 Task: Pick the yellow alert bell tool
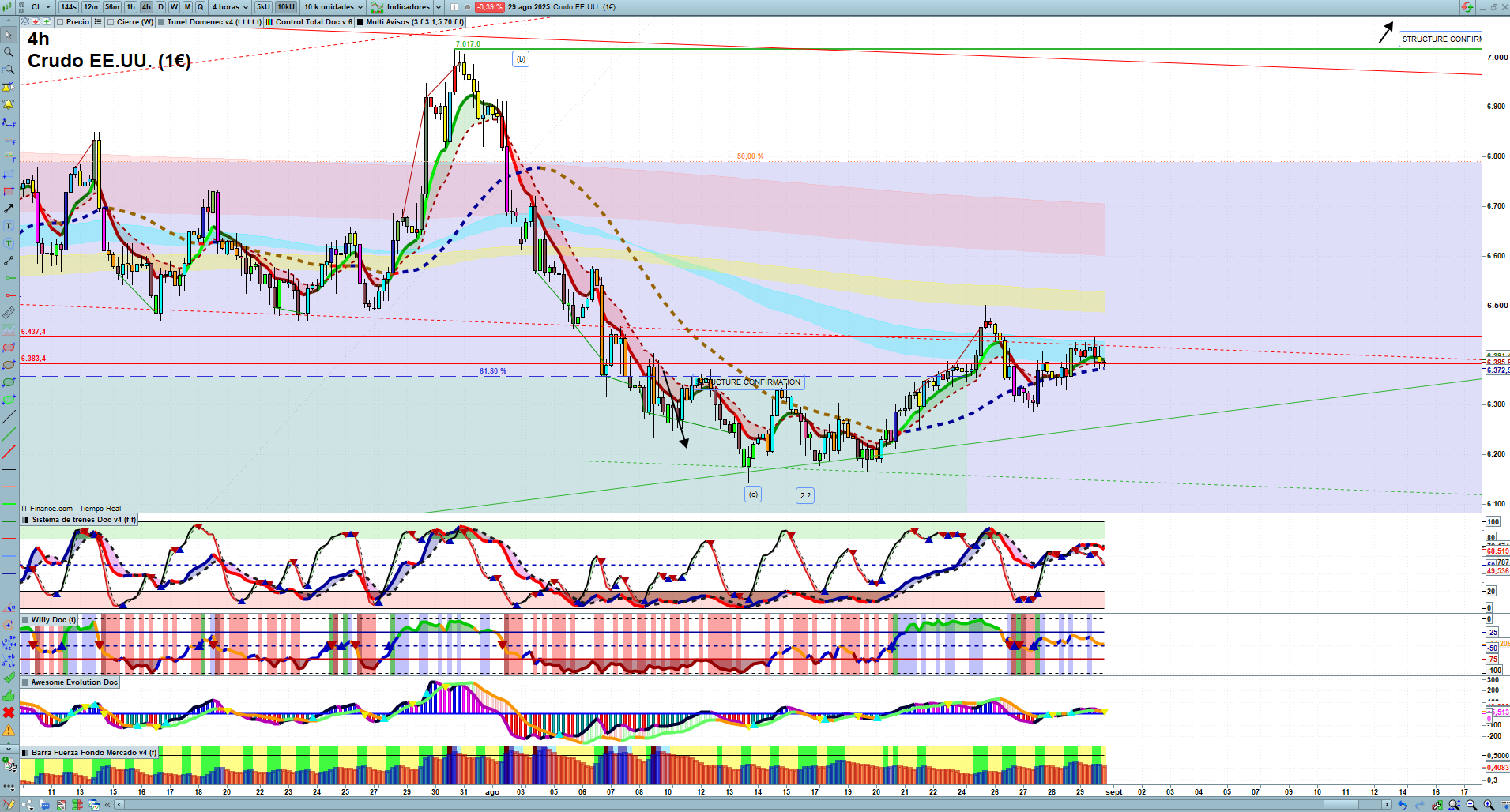[x=9, y=104]
